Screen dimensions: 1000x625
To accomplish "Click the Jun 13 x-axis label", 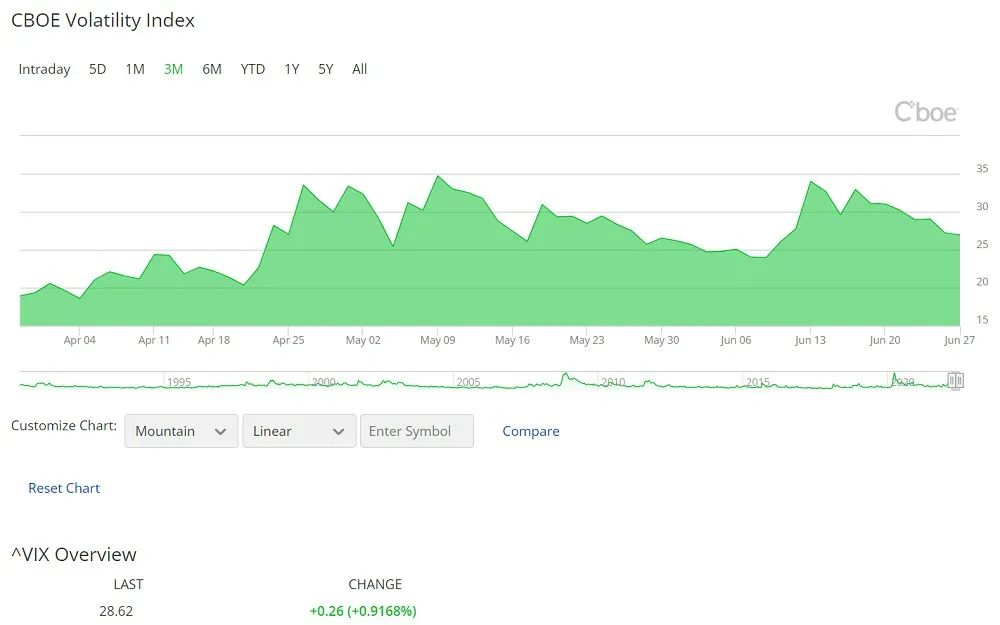I will [x=810, y=340].
